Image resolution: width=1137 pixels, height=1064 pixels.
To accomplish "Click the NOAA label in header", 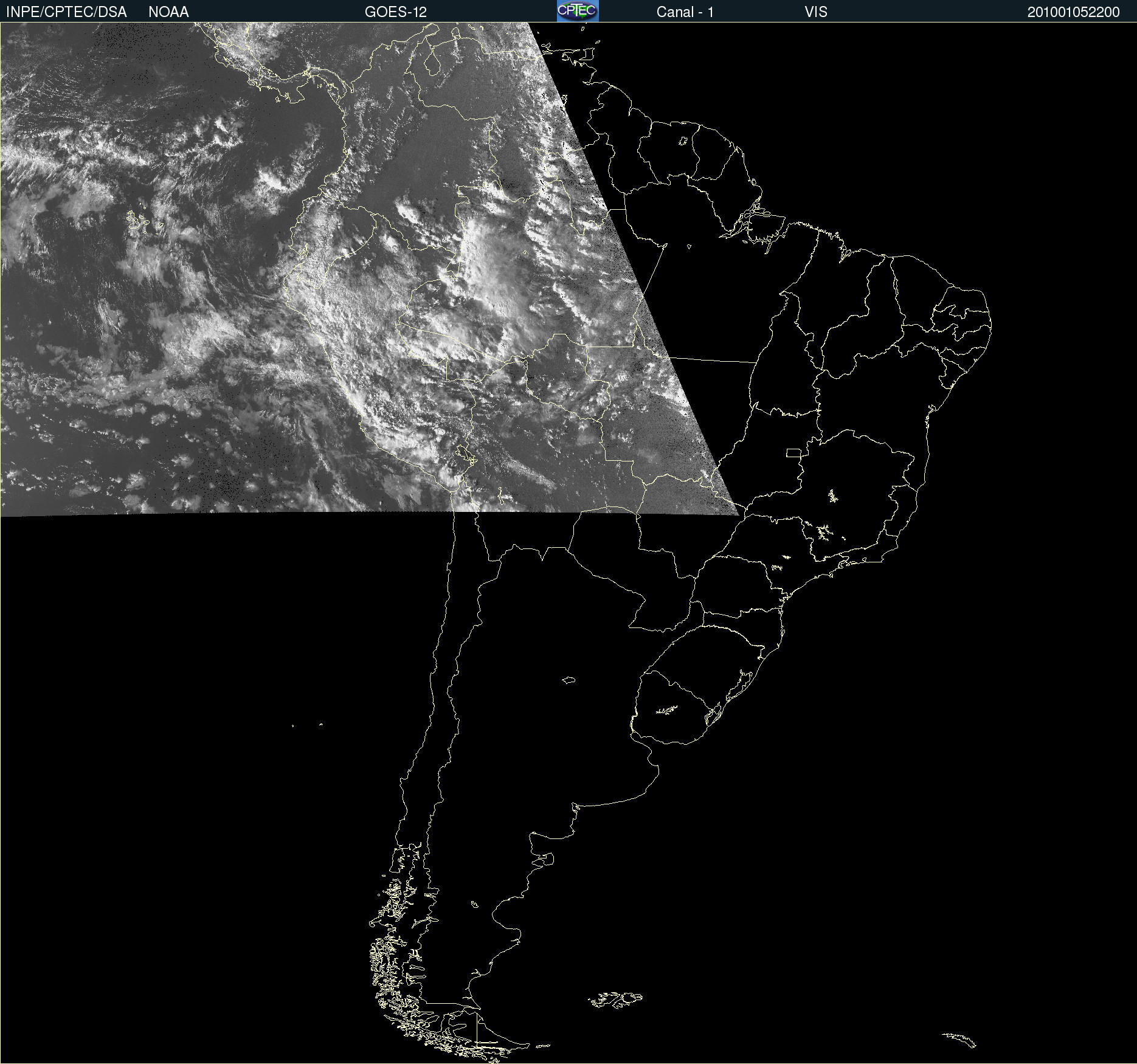I will click(168, 12).
